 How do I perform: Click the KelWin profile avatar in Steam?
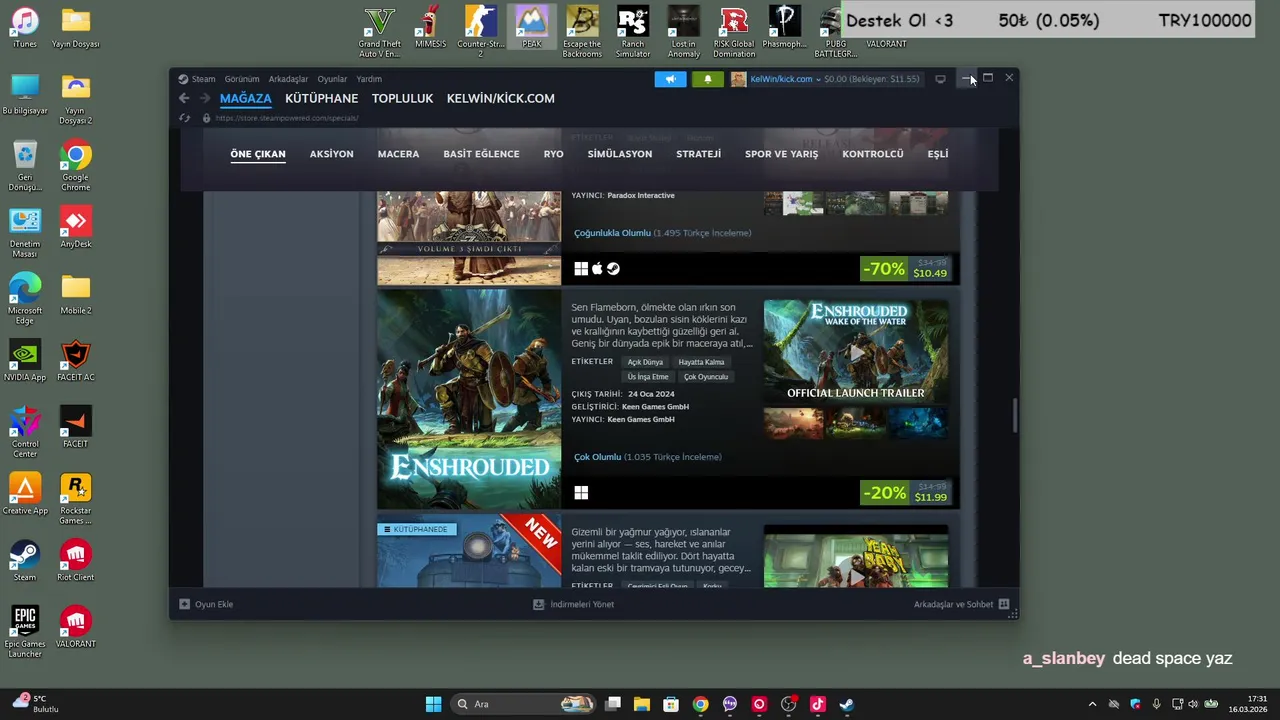[x=738, y=79]
